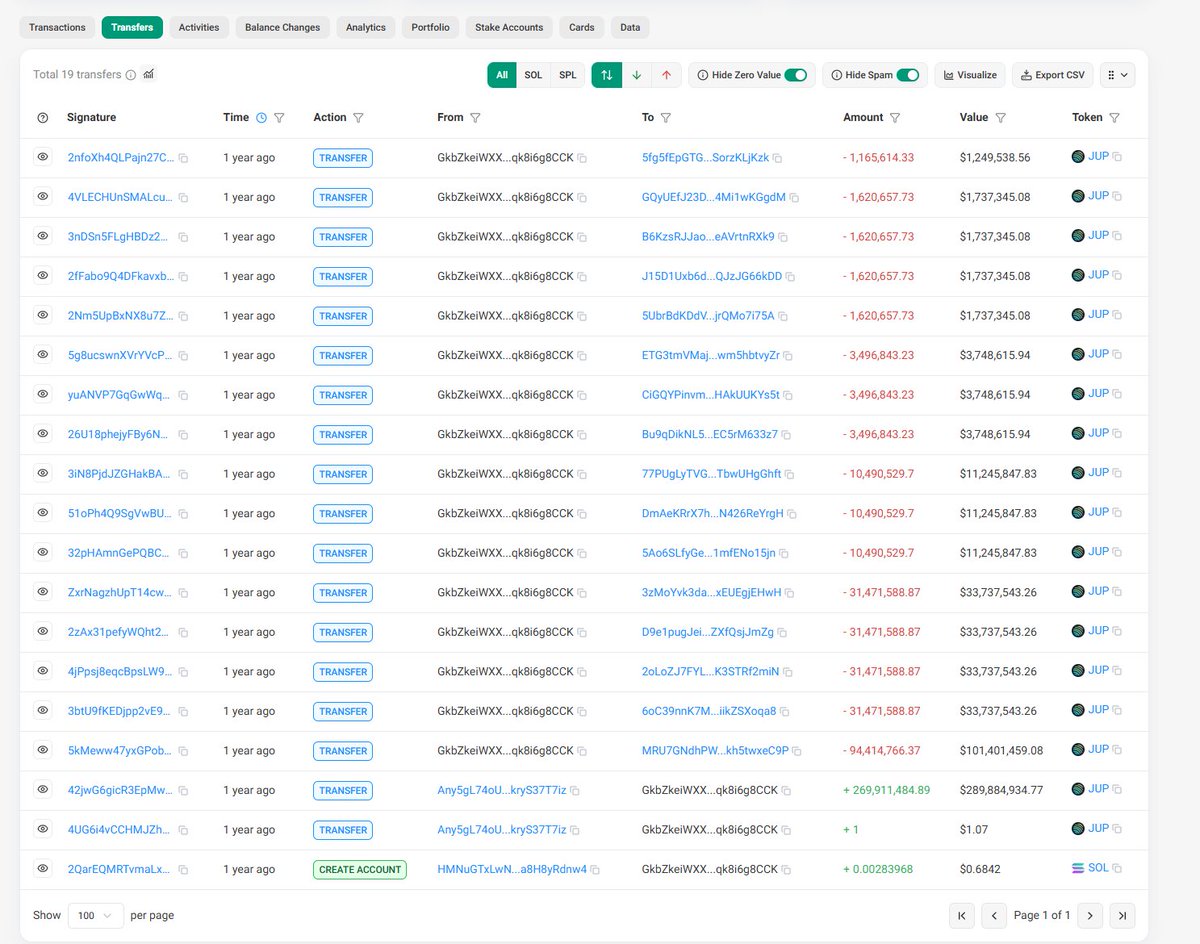Click the Export CSV button

1052,74
